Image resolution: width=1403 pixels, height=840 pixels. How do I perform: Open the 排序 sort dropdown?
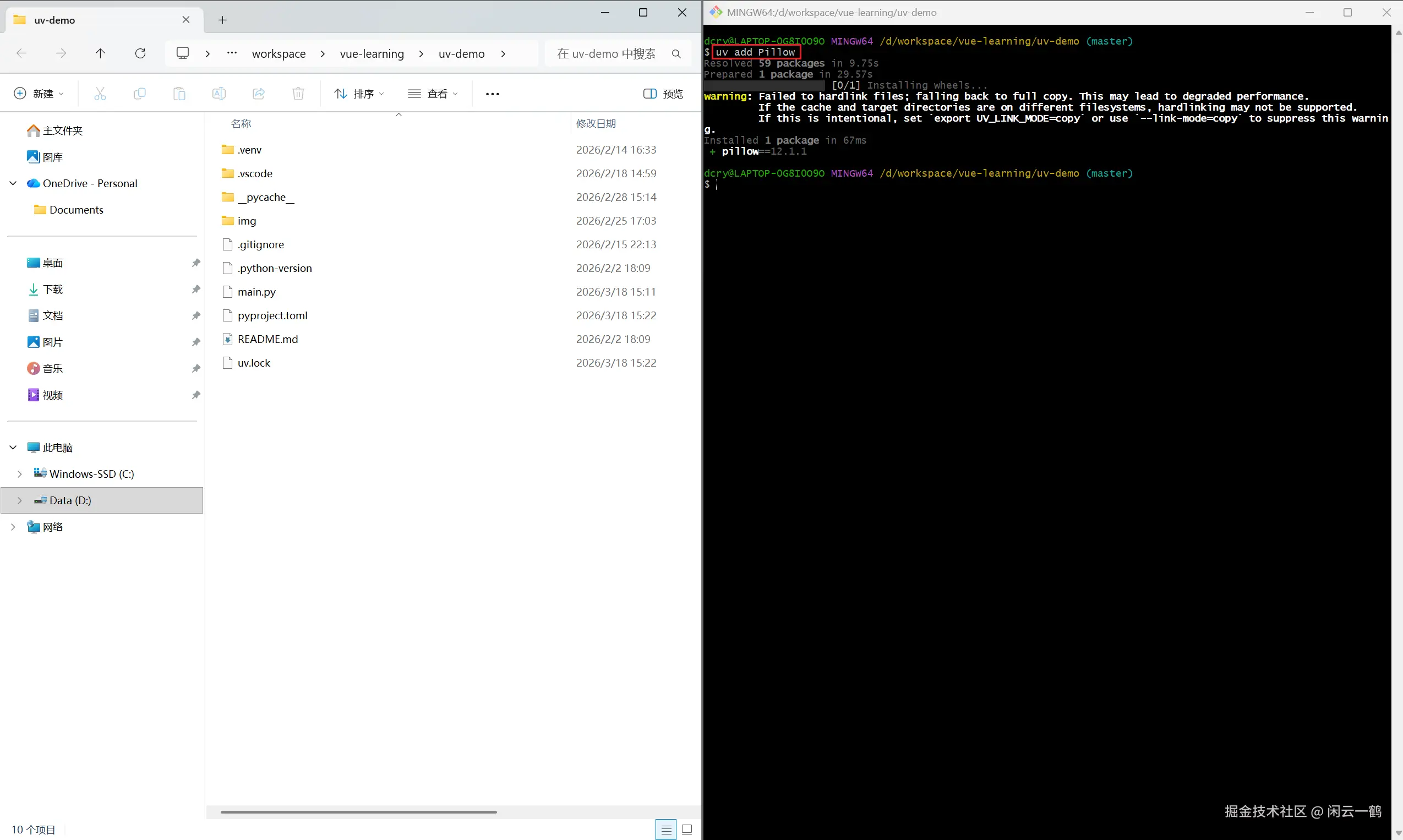point(359,94)
